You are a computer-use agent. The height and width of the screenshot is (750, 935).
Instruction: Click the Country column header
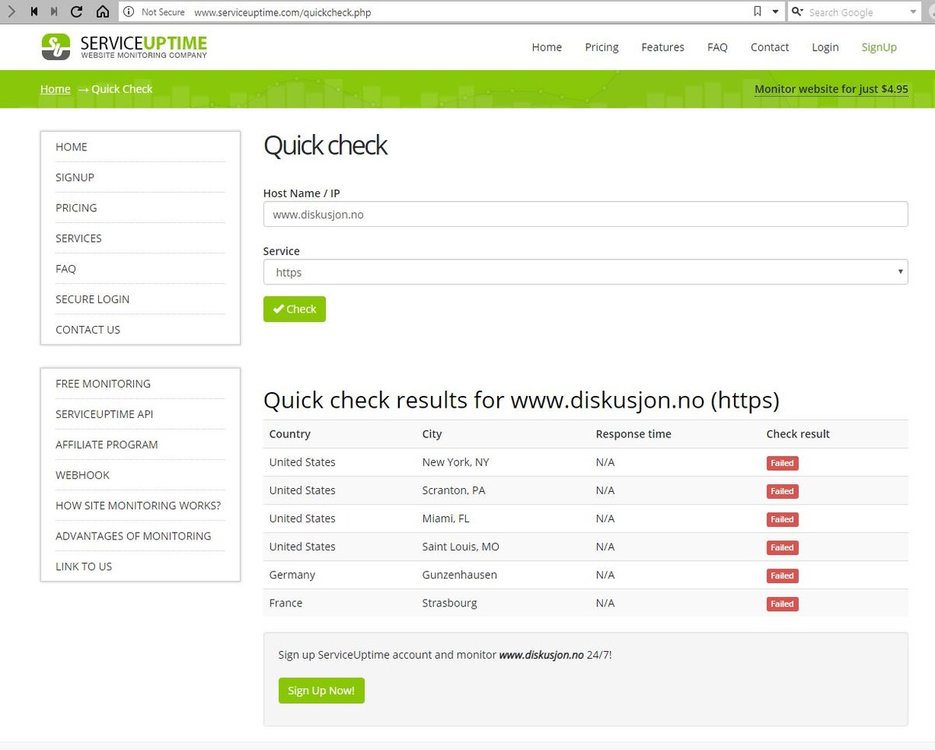point(290,433)
